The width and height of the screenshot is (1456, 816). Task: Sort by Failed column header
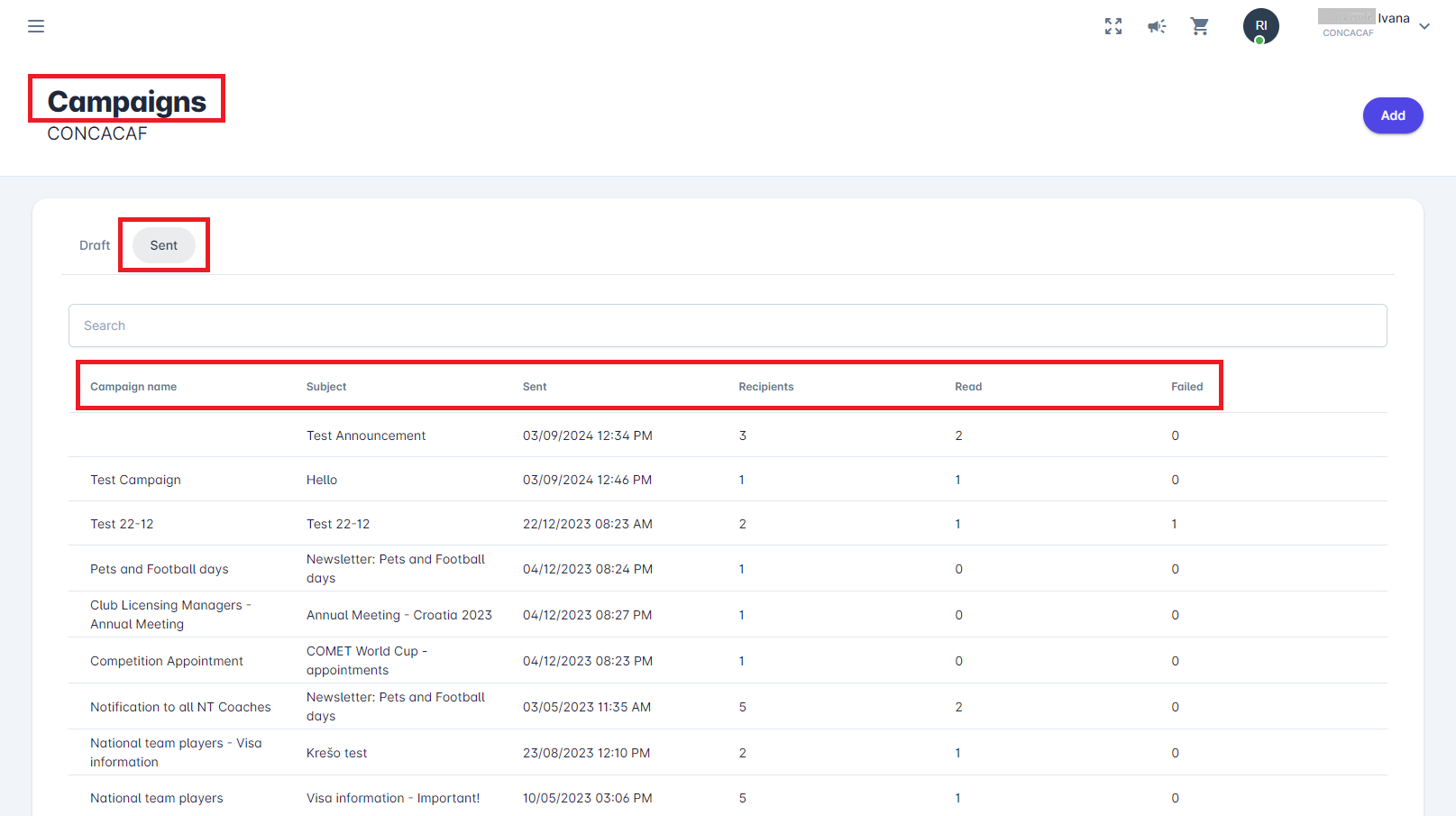pyautogui.click(x=1186, y=387)
